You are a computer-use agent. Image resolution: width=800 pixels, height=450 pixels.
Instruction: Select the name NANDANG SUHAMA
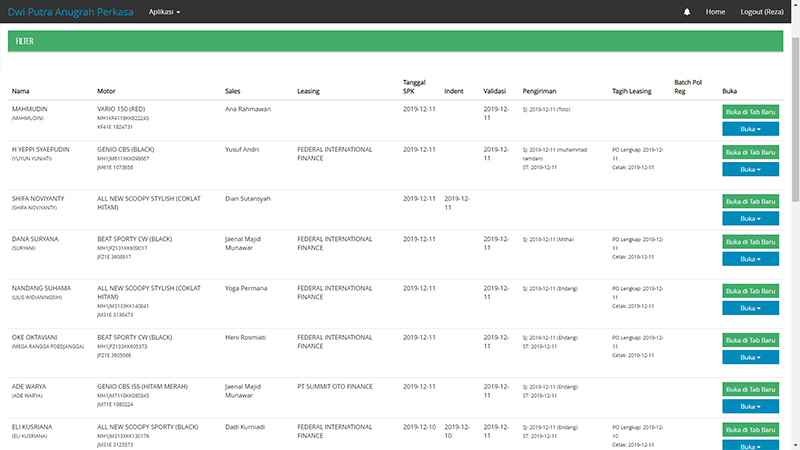tap(41, 288)
